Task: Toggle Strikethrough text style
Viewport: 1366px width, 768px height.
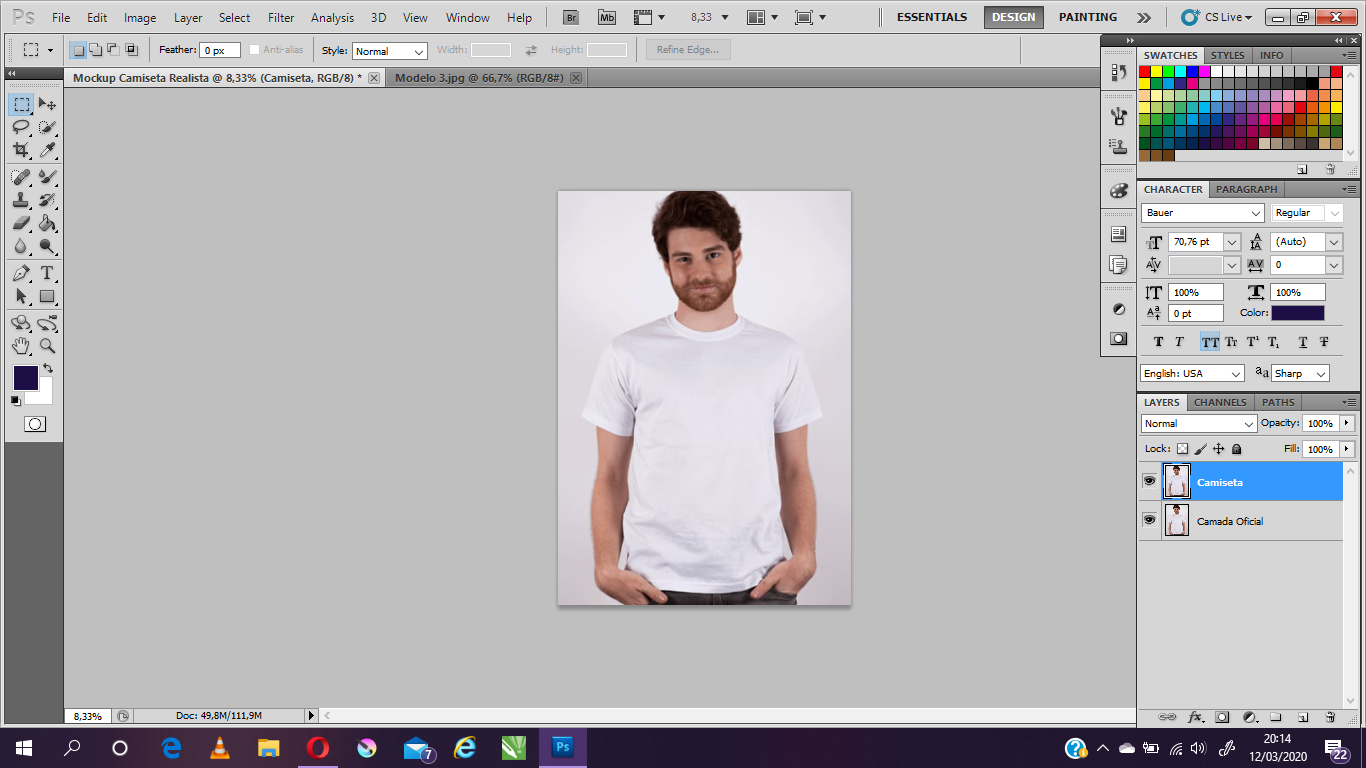Action: (1324, 342)
